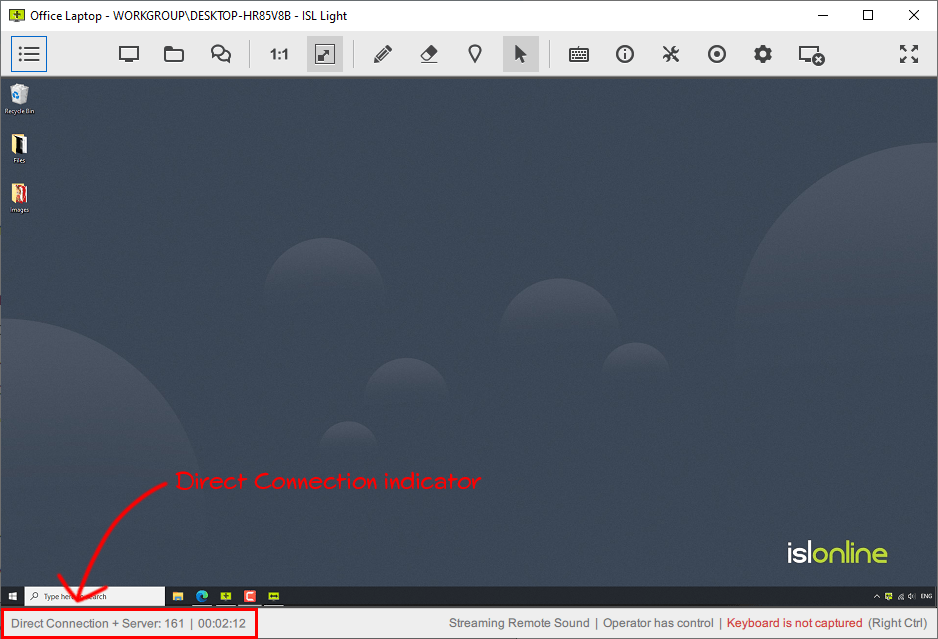This screenshot has width=938, height=639.
Task: Click 'Keyboard is not captured' status text
Action: click(794, 623)
